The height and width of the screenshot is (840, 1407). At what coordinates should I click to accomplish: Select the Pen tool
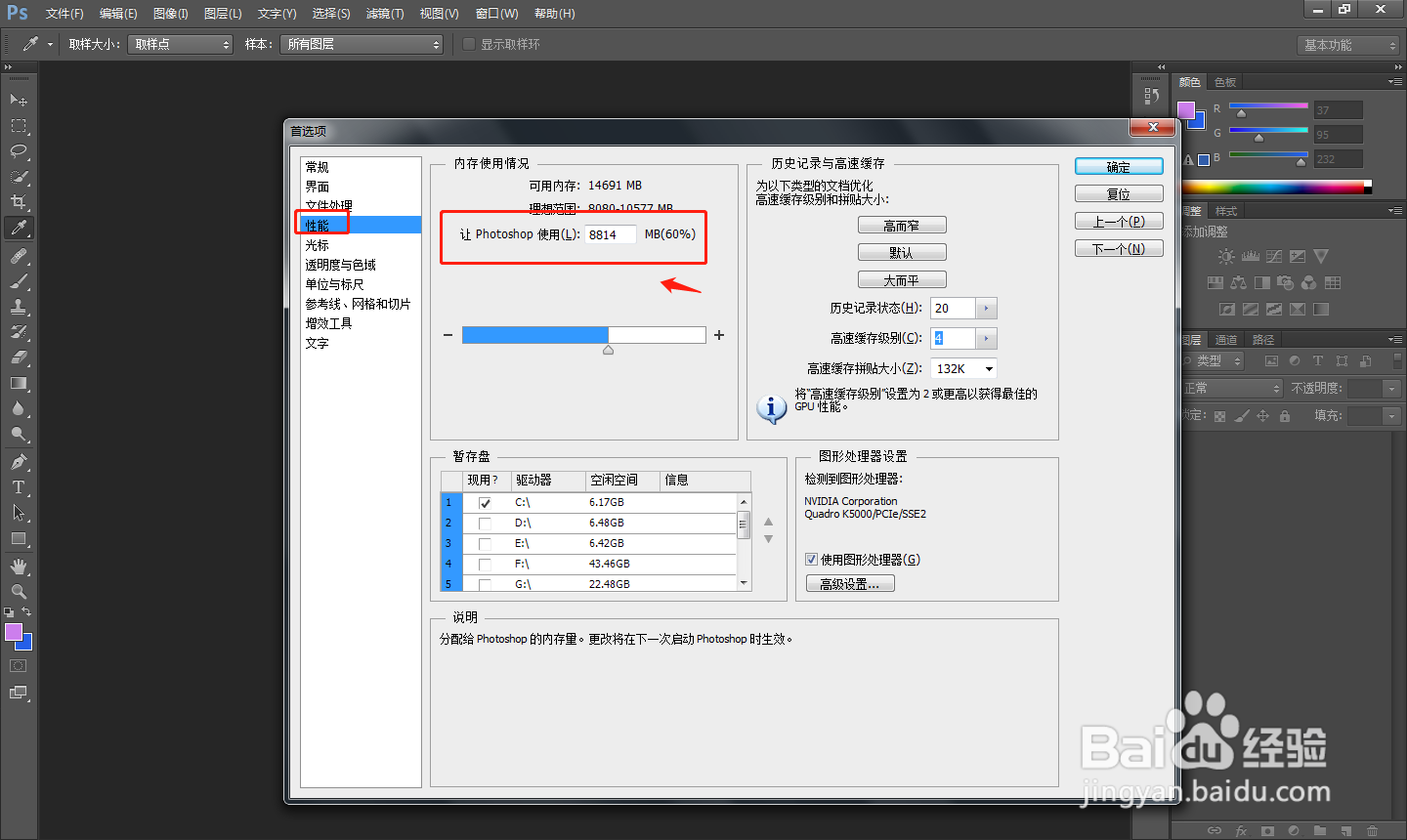pos(19,462)
